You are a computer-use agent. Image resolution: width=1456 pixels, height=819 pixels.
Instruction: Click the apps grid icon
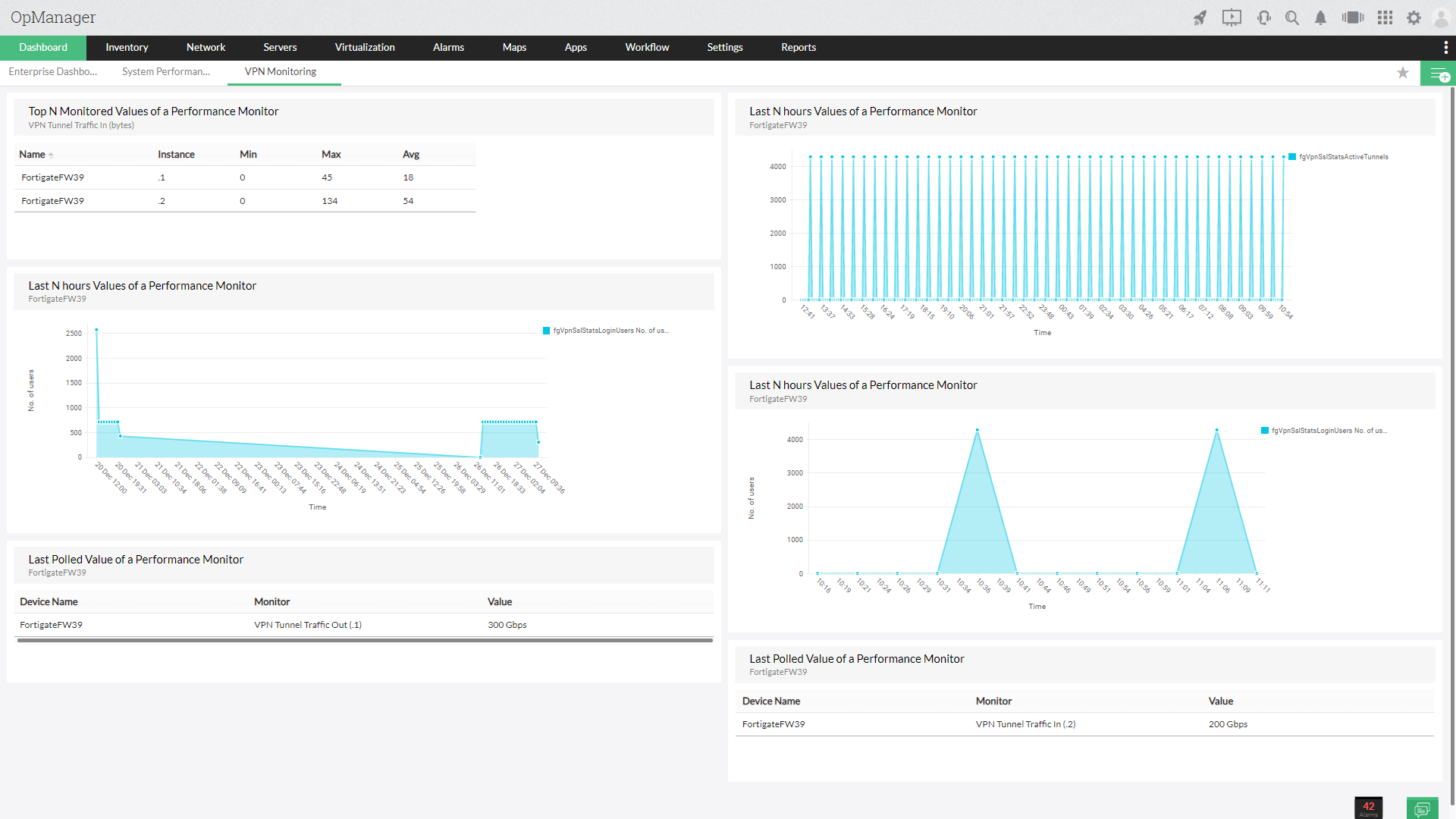click(x=1385, y=17)
